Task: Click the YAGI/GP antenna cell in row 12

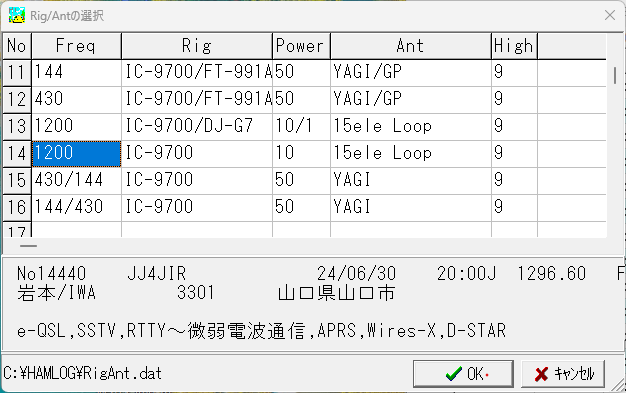Action: click(x=411, y=99)
